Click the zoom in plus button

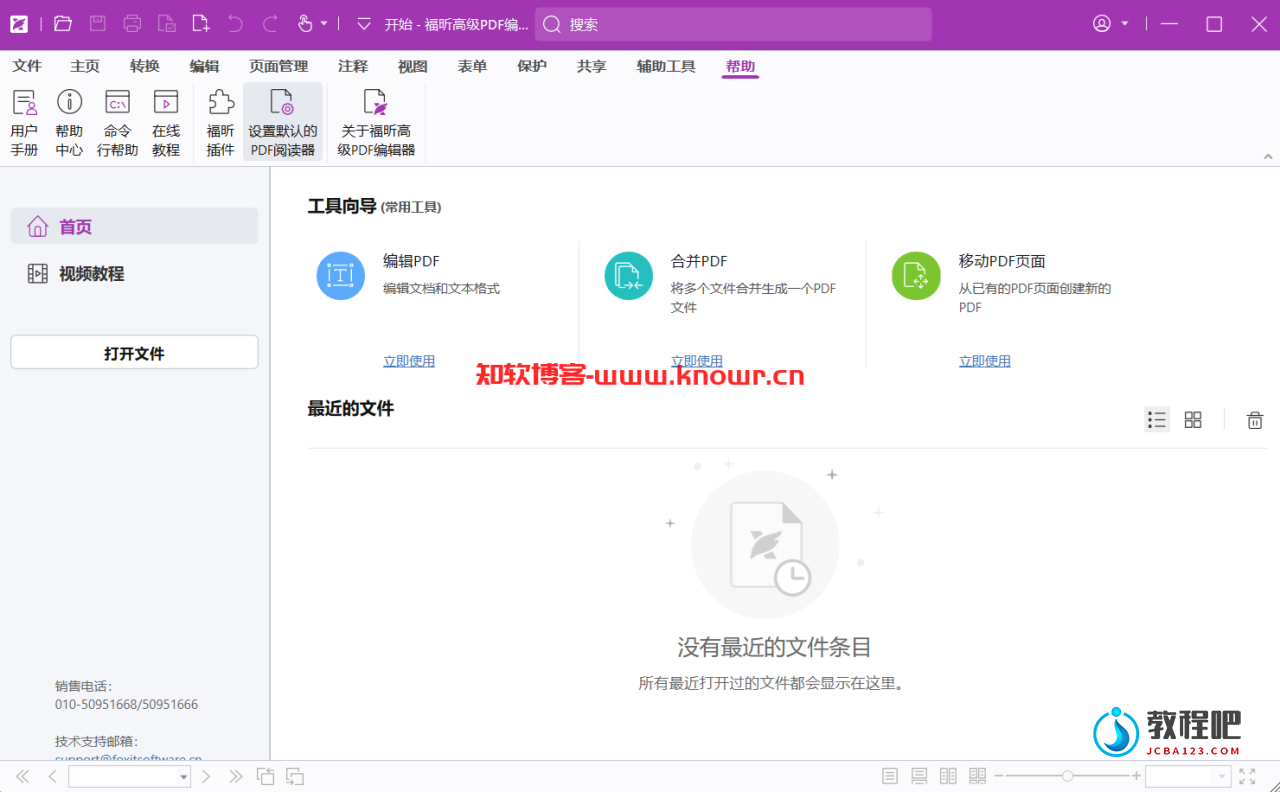pyautogui.click(x=1136, y=776)
